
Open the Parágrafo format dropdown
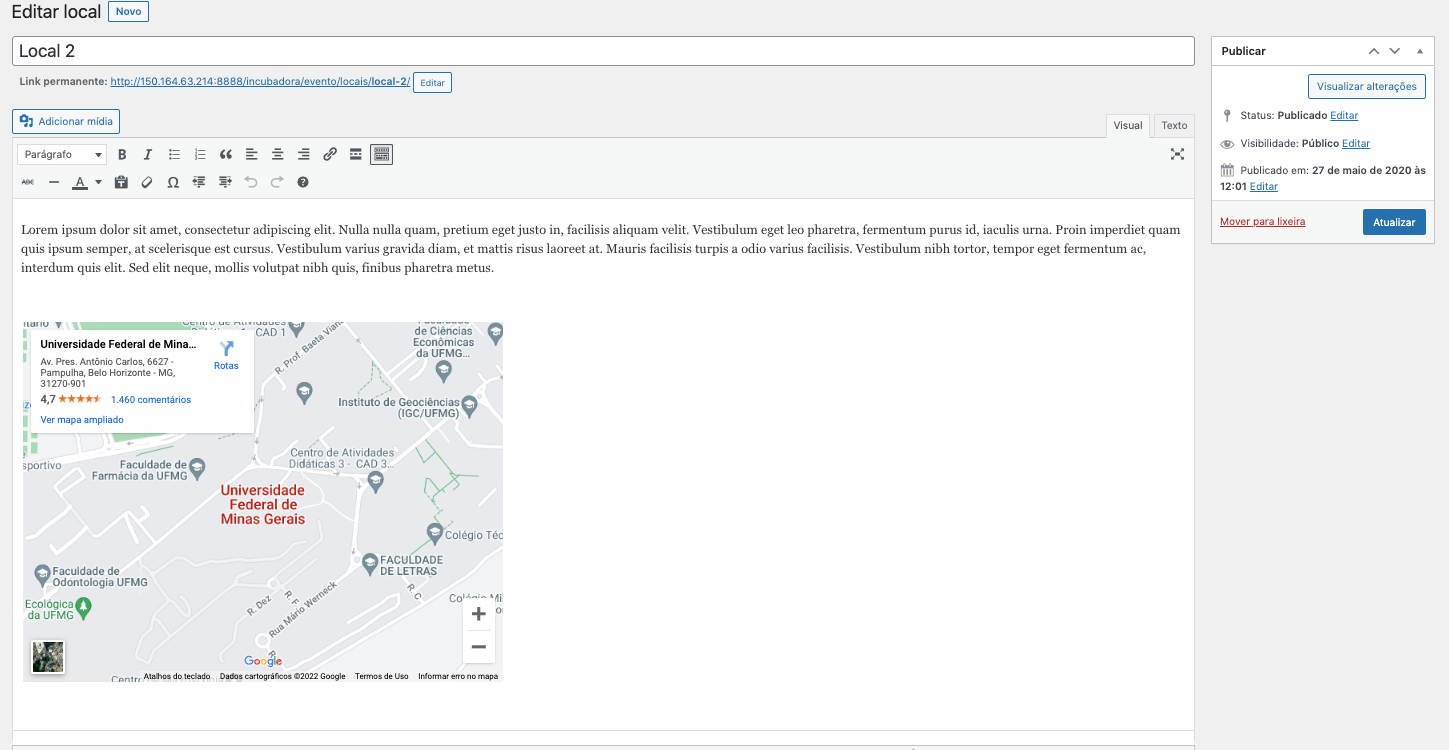coord(62,155)
